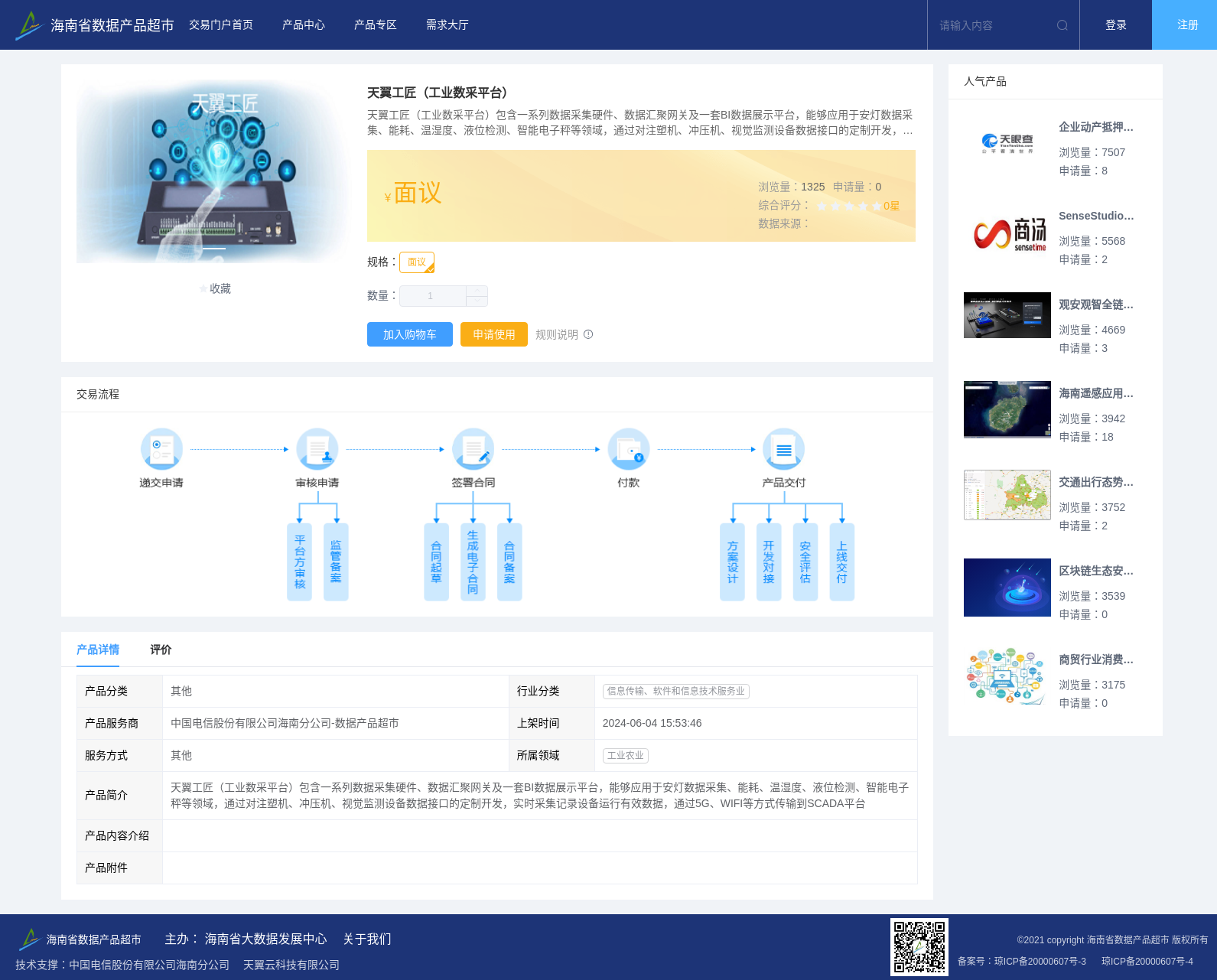The height and width of the screenshot is (980, 1217).
Task: Click the 递交申请 step icon
Action: (x=161, y=449)
